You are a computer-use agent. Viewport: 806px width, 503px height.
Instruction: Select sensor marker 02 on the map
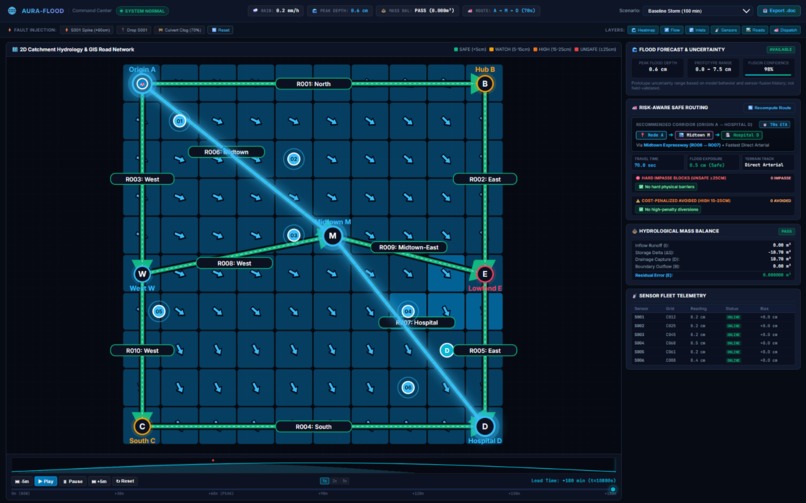click(294, 159)
